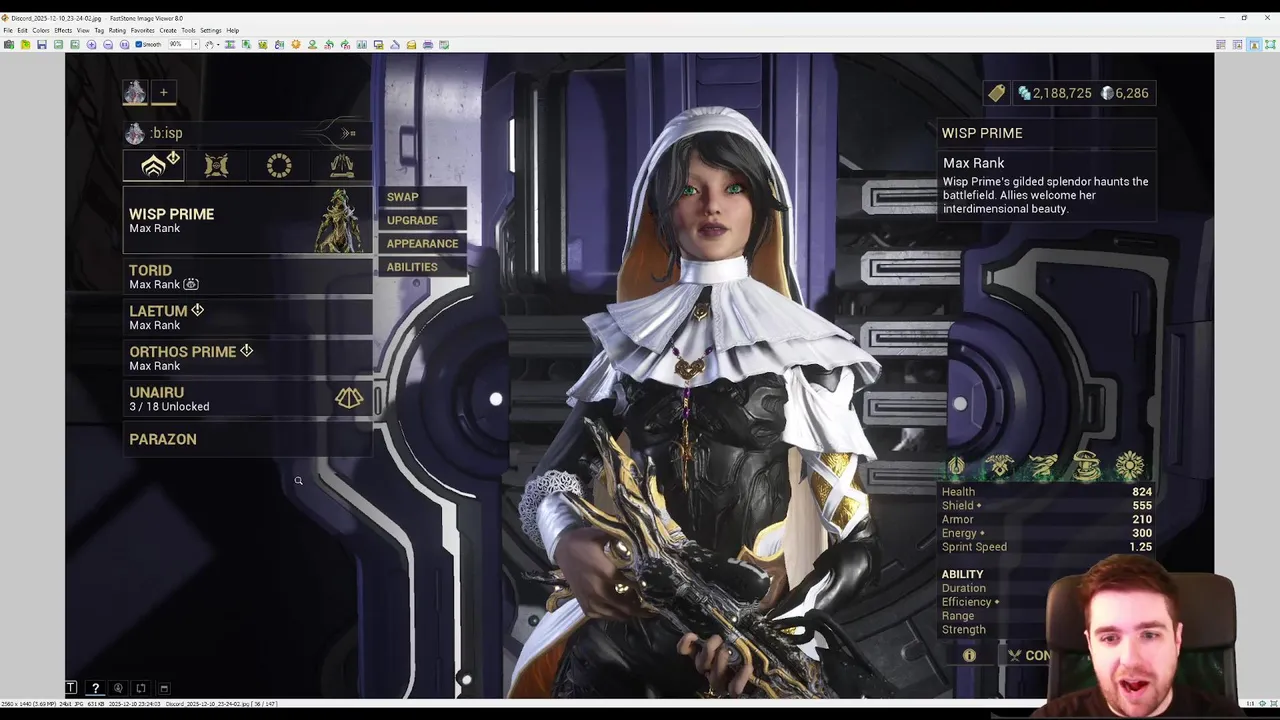This screenshot has height=720, width=1280.
Task: Click the open file folder toolbar icon
Action: click(25, 44)
